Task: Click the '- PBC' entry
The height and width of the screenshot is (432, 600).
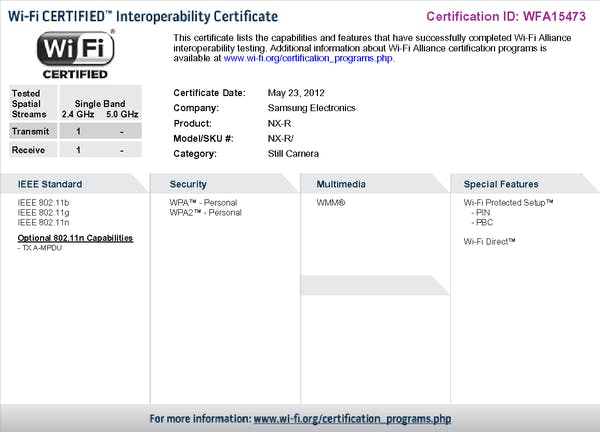Action: [x=482, y=223]
